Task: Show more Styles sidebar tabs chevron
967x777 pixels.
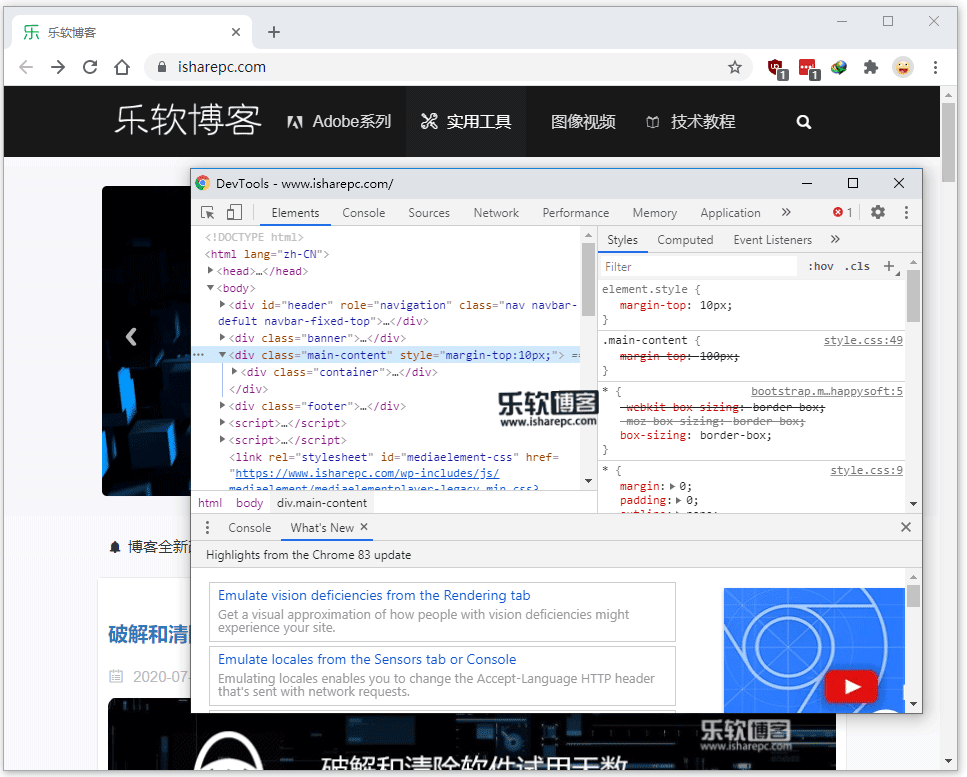Action: tap(835, 239)
